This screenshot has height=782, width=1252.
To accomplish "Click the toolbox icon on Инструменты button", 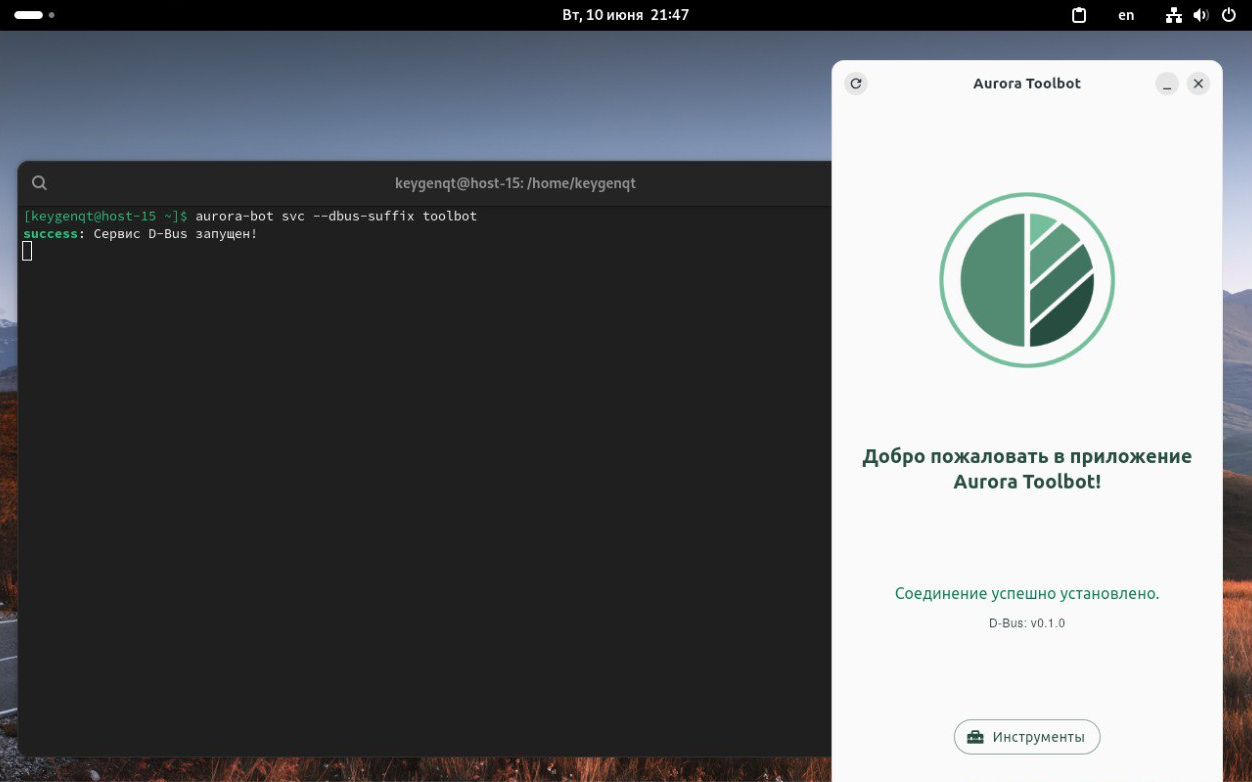I will (976, 737).
